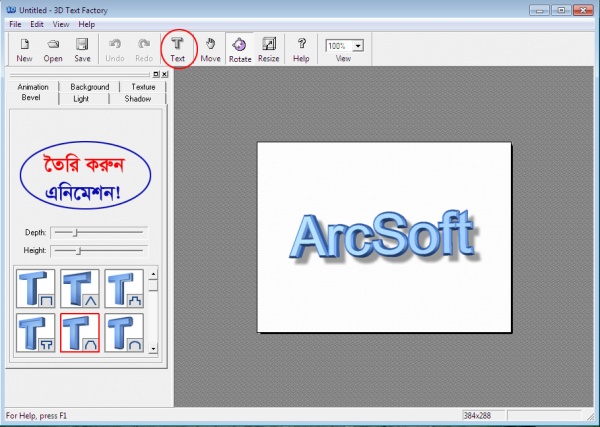The height and width of the screenshot is (427, 600).
Task: Click the application icon in title bar
Action: (x=11, y=10)
